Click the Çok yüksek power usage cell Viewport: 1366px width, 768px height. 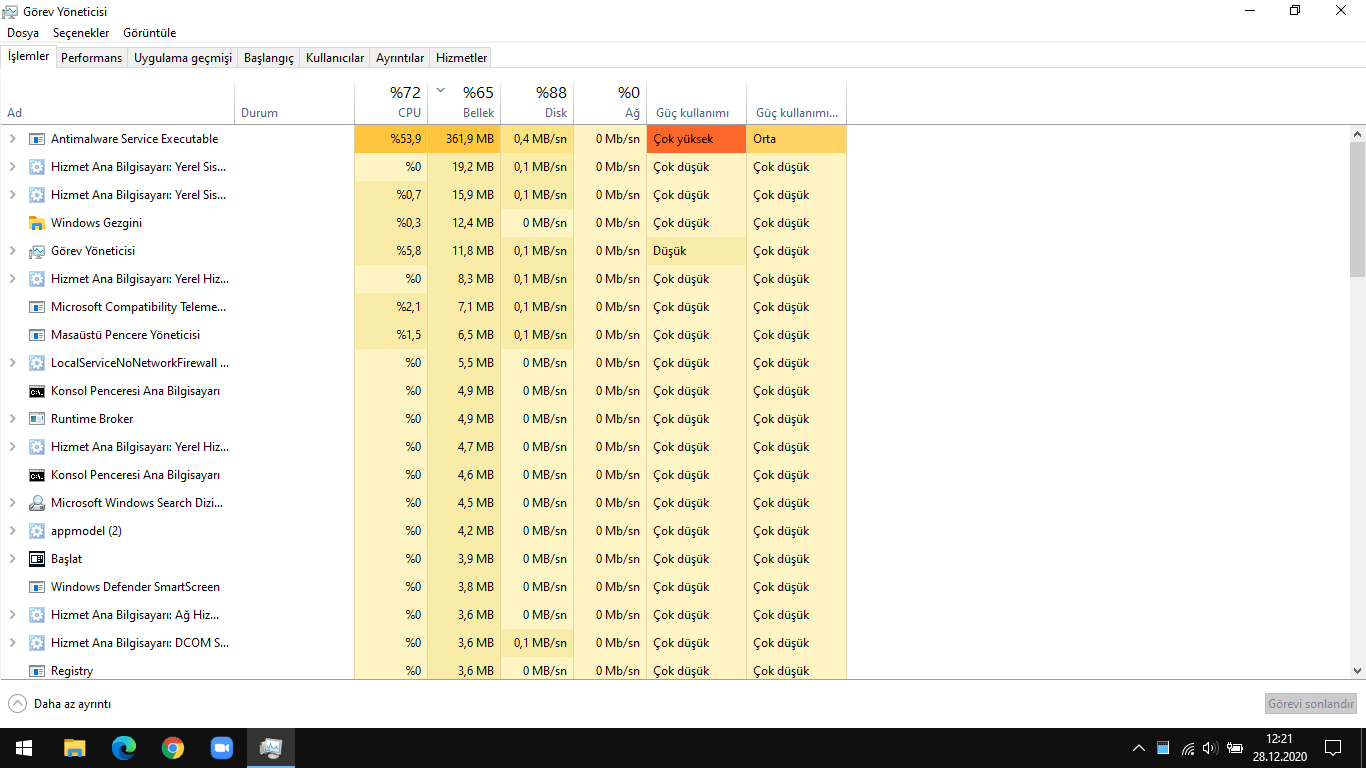(x=696, y=139)
